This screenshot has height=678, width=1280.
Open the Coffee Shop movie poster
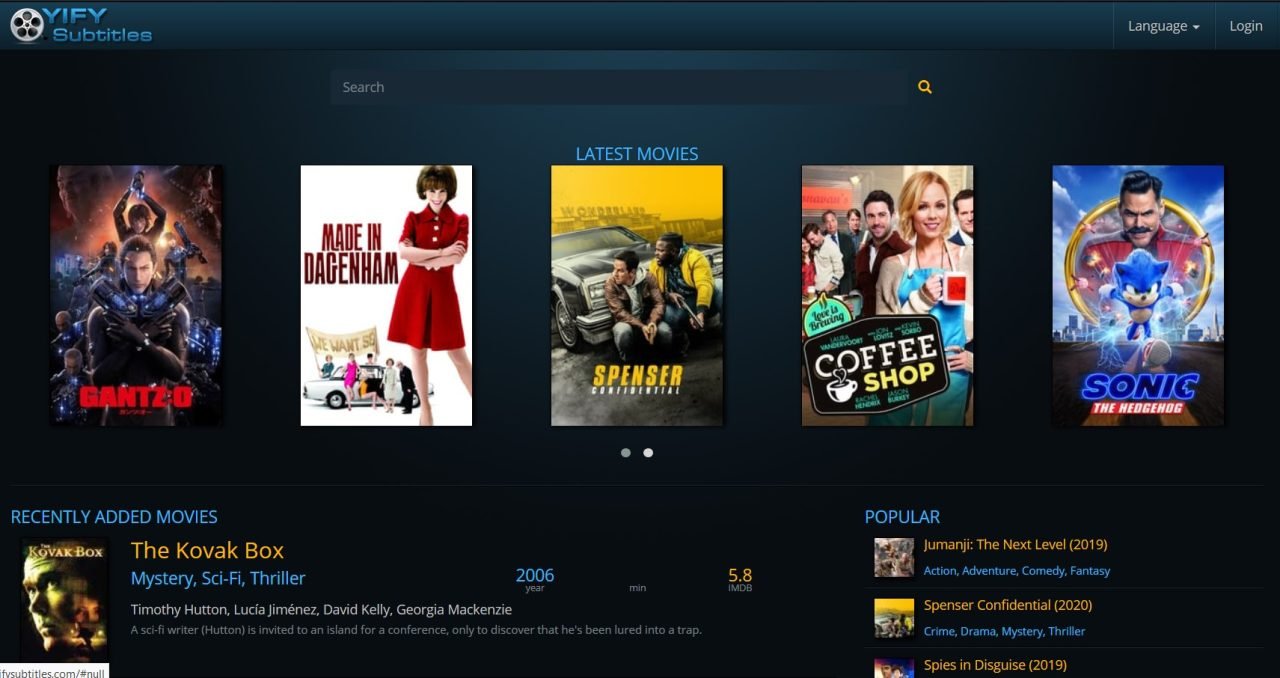(x=887, y=296)
